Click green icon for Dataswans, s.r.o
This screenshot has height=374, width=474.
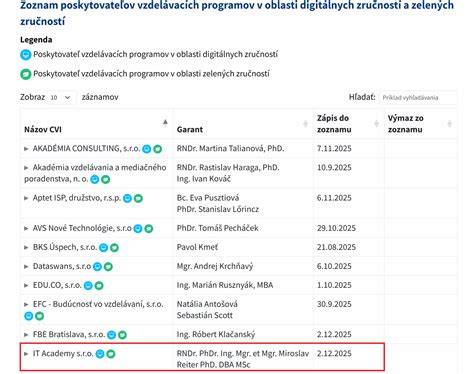(108, 267)
